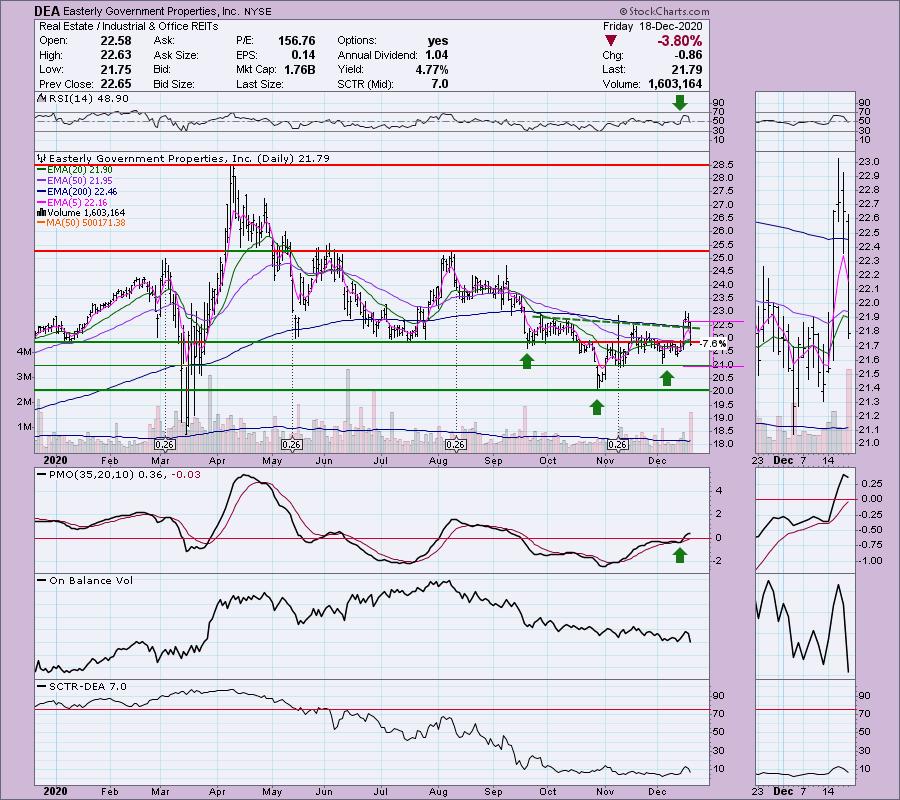Click the magenta EMA(5) legend line swatch
Image resolution: width=900 pixels, height=800 pixels.
point(41,202)
